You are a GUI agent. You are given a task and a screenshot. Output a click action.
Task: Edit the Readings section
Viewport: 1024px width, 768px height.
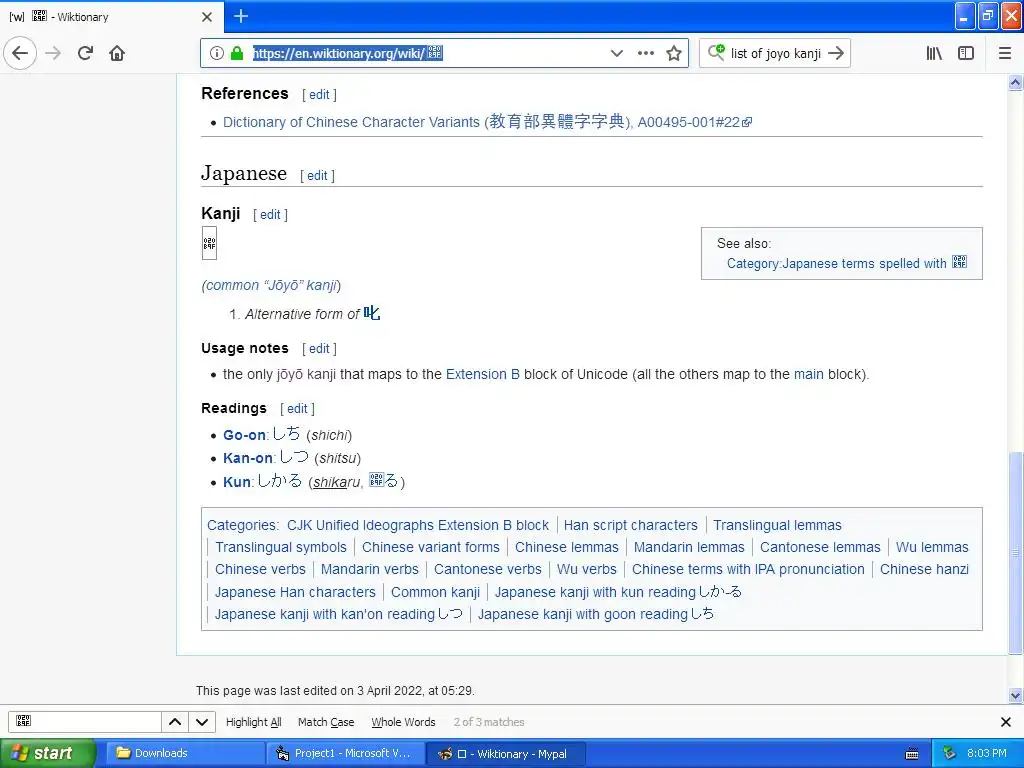(x=296, y=409)
